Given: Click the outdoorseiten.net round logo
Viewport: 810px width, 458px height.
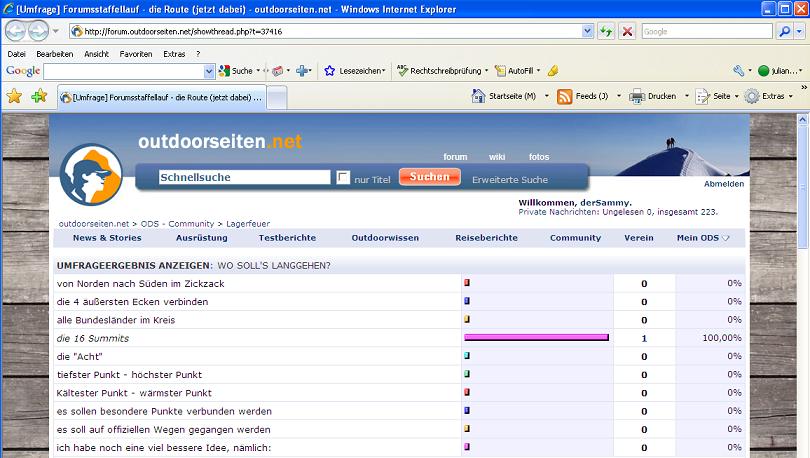Looking at the screenshot, I should [x=90, y=173].
